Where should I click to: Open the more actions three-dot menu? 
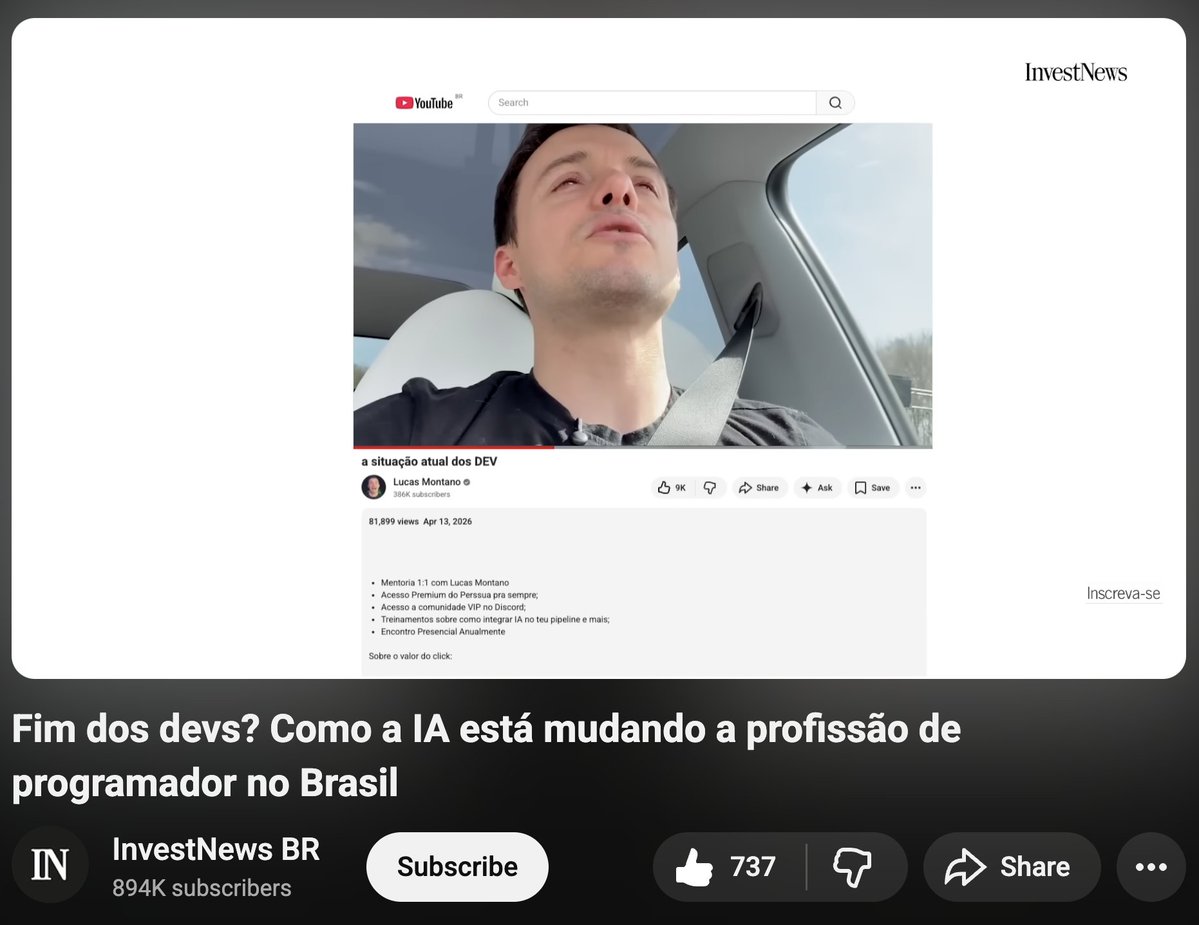pyautogui.click(x=1151, y=867)
